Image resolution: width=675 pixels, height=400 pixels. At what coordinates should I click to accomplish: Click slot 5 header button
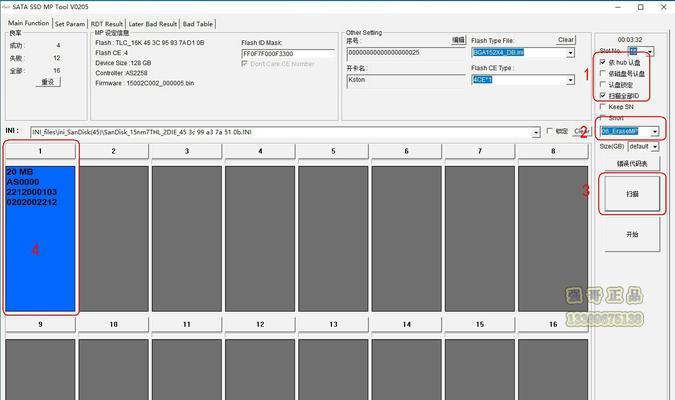[333, 151]
